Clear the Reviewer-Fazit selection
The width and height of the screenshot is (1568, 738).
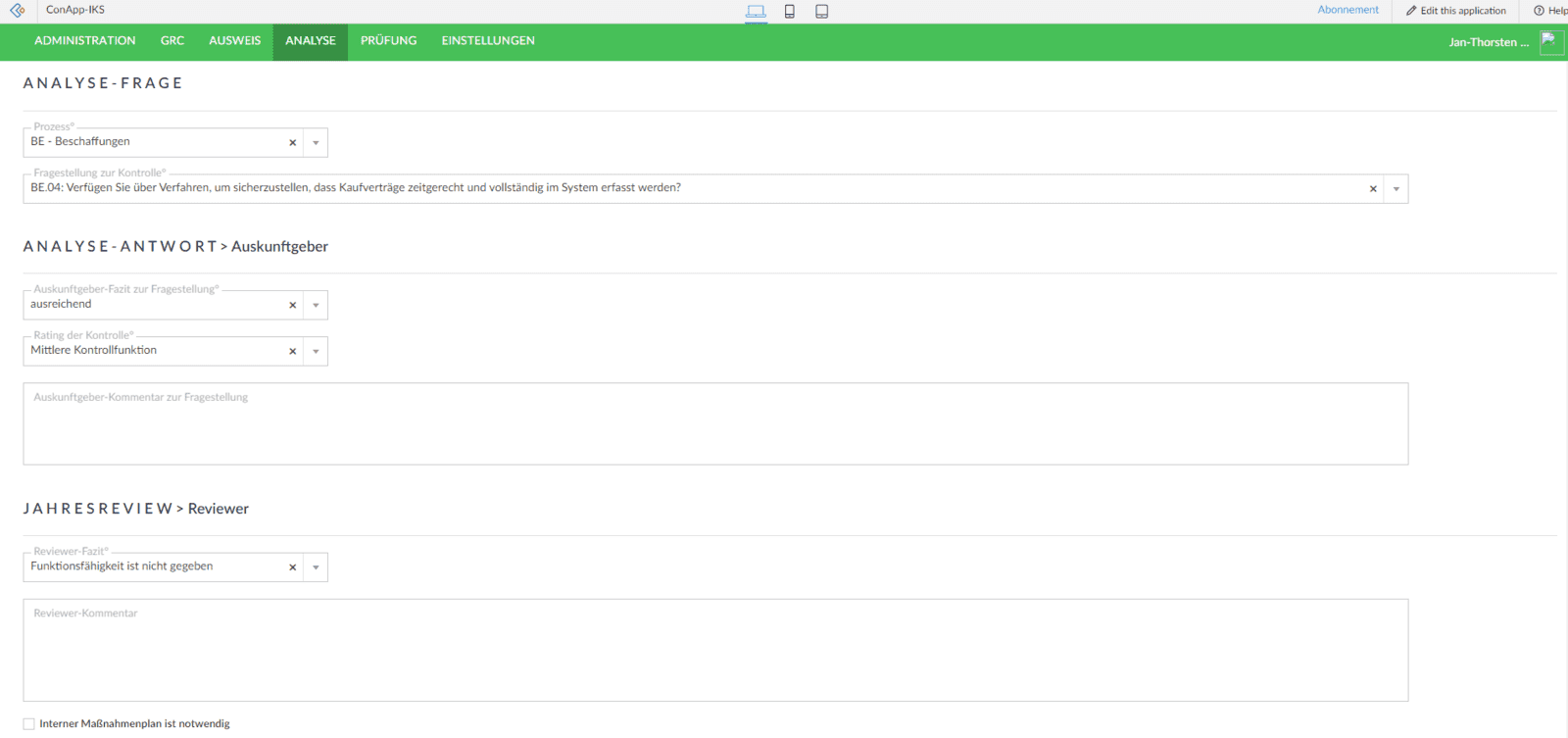[292, 567]
